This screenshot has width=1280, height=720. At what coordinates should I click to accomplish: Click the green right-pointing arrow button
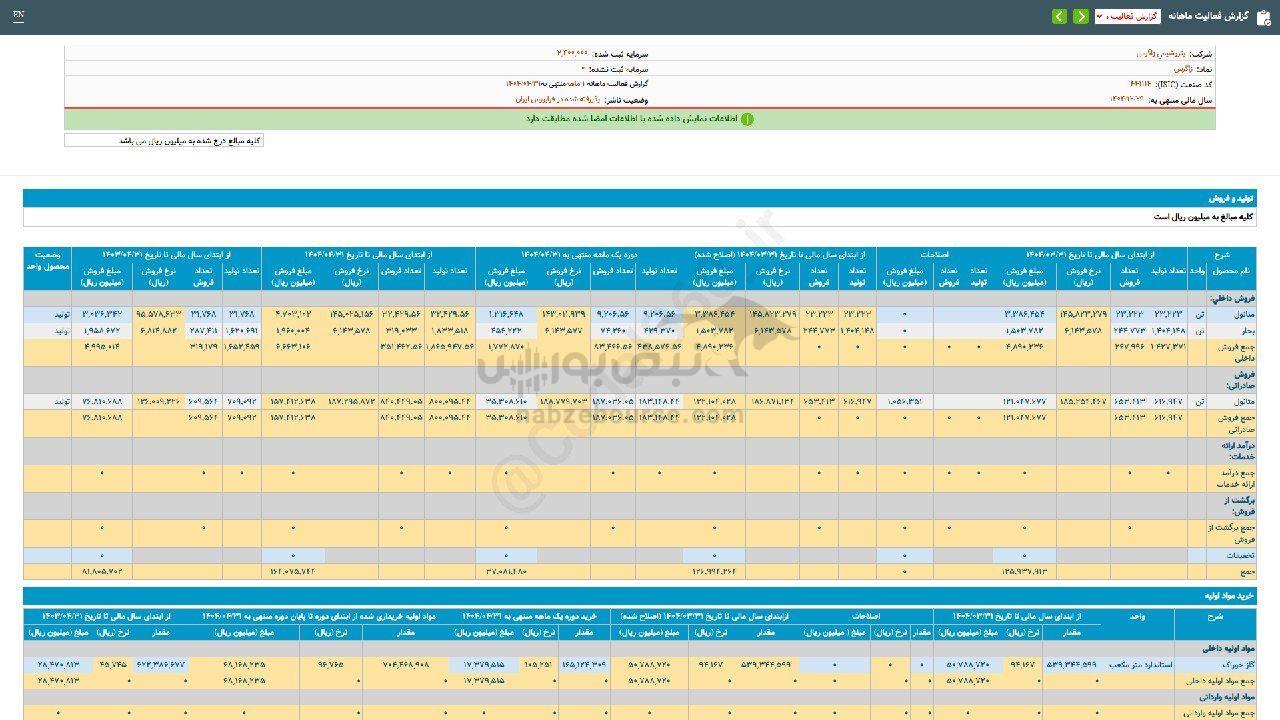(x=1081, y=17)
